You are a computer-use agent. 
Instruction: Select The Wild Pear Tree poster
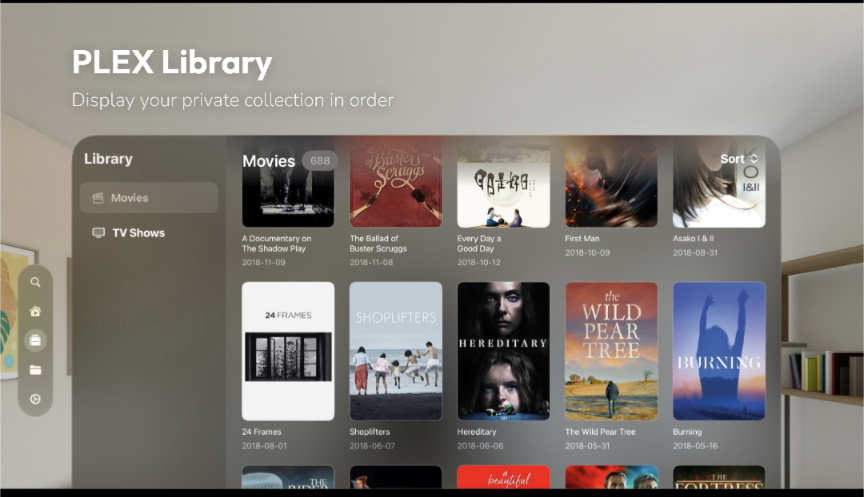pyautogui.click(x=611, y=352)
